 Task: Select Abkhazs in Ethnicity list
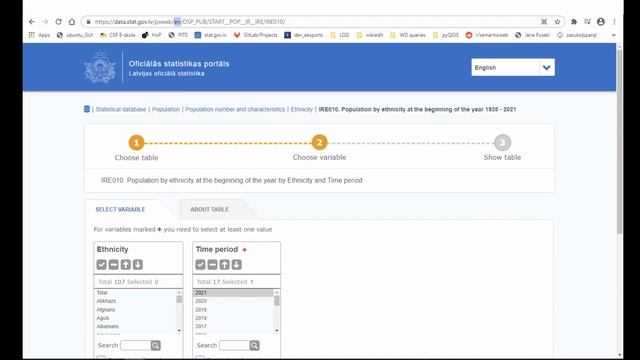pos(135,301)
